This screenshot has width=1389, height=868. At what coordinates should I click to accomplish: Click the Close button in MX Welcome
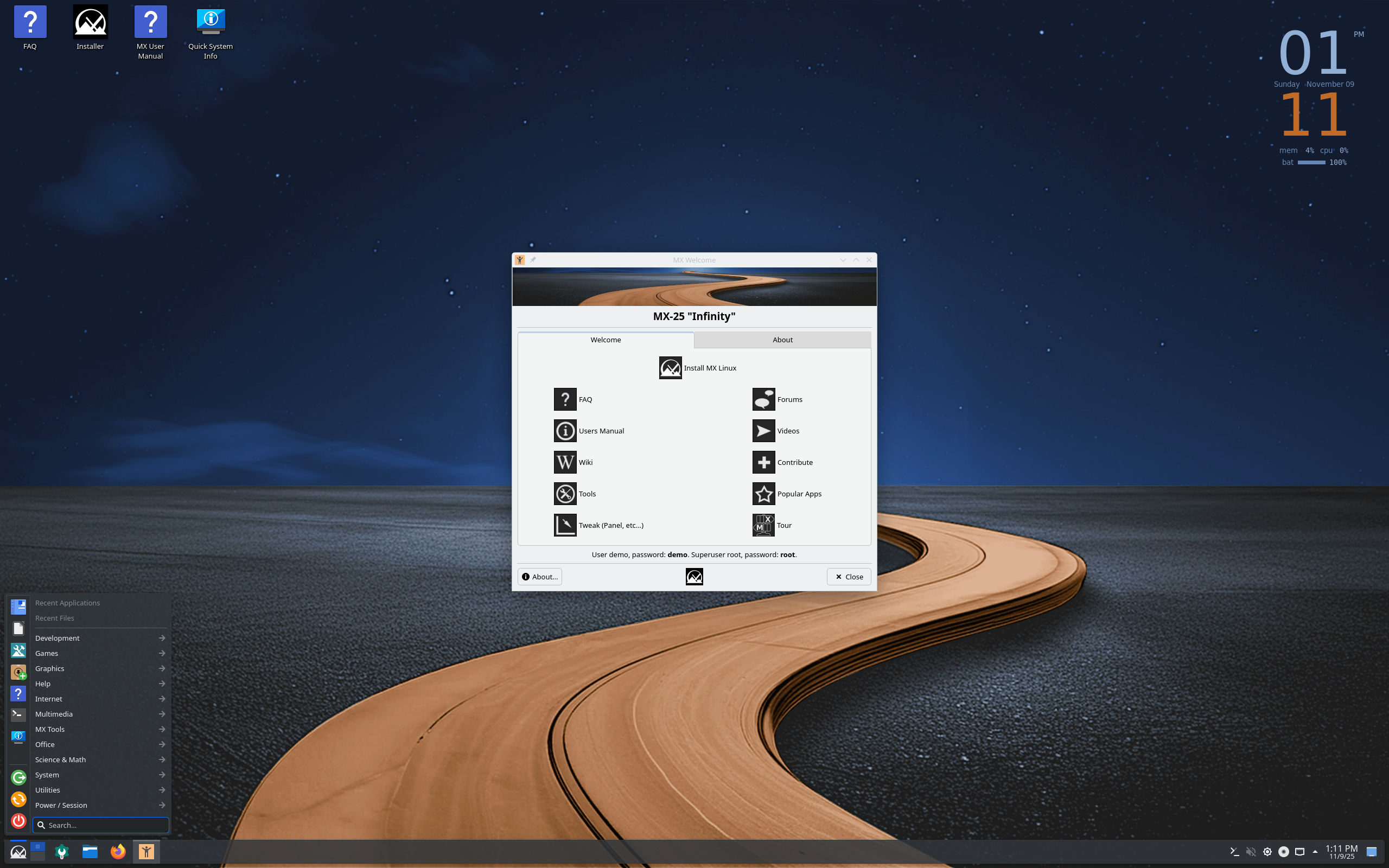pos(849,577)
